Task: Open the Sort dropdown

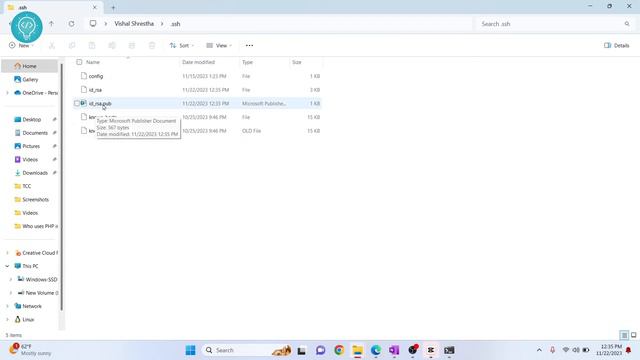Action: (182, 45)
